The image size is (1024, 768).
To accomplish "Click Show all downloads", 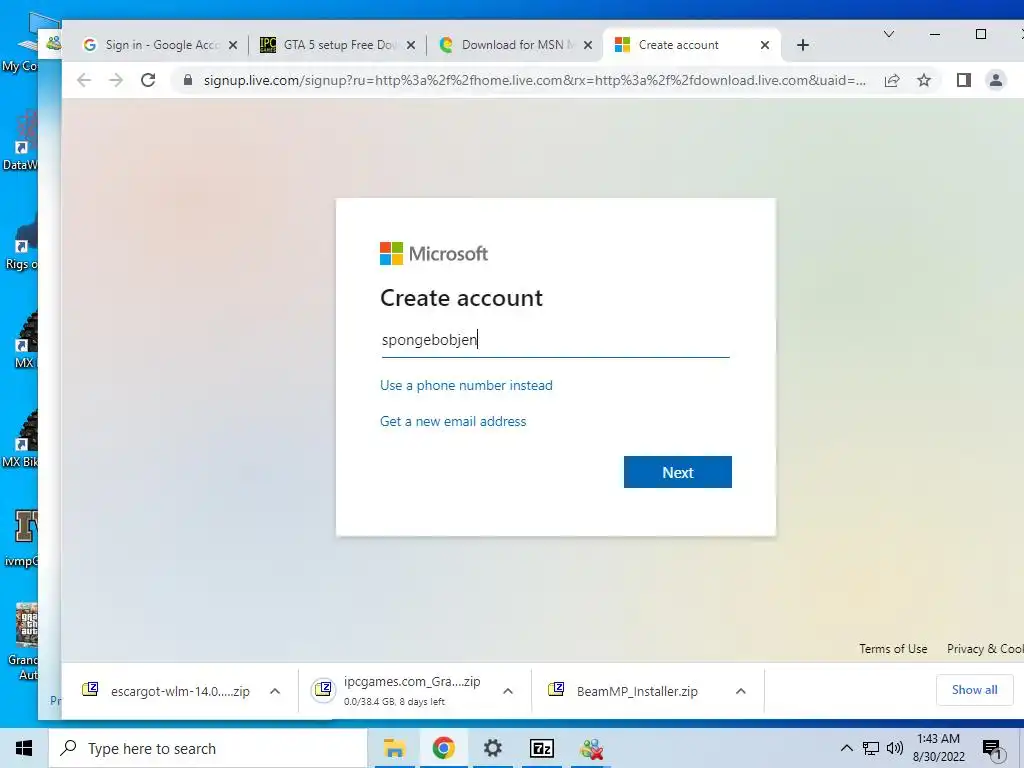I will coord(974,690).
